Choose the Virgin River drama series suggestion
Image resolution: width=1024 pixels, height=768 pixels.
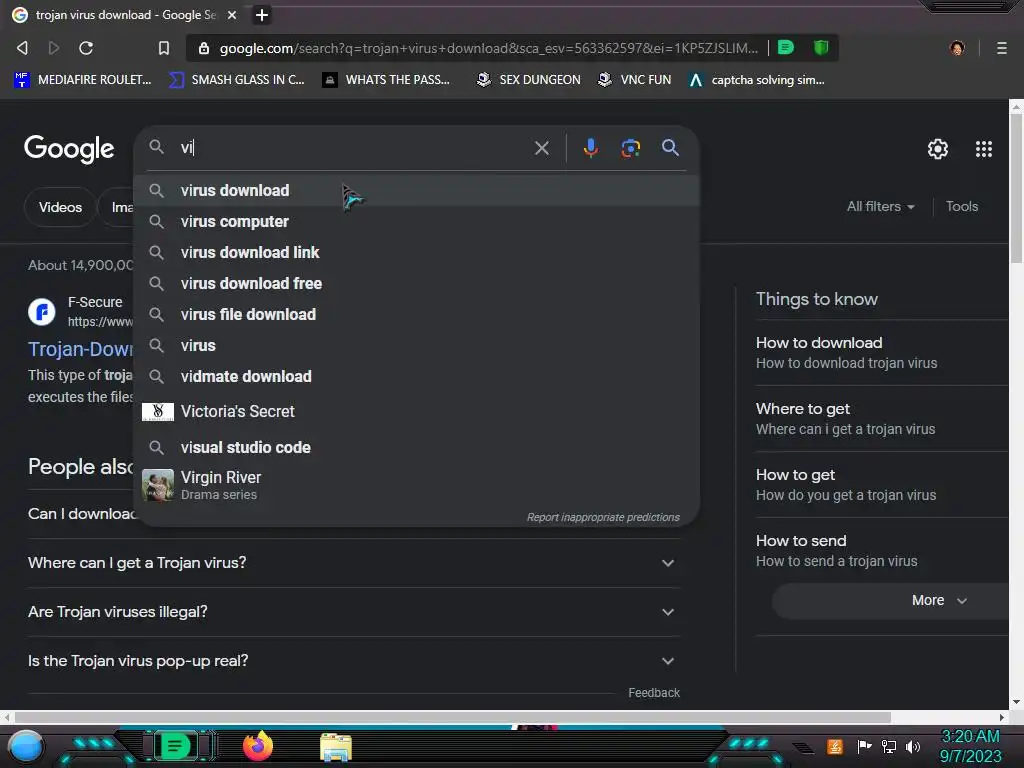click(x=417, y=485)
